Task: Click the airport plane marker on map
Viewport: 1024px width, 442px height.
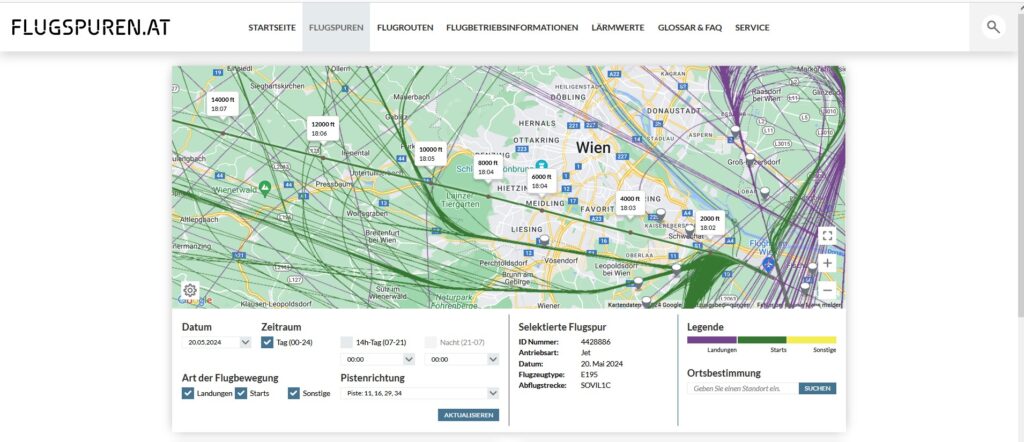Action: [769, 265]
